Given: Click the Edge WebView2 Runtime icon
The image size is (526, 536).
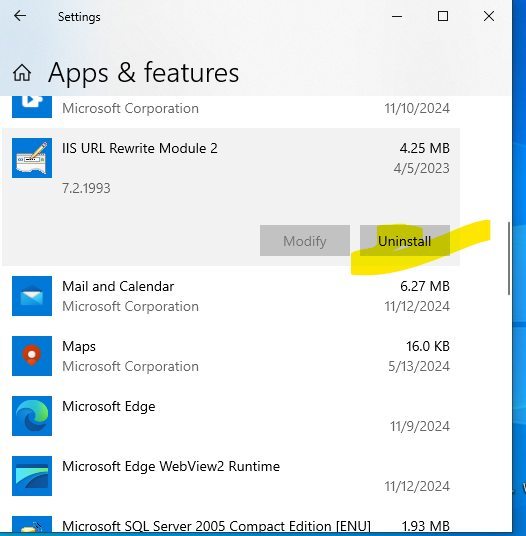Looking at the screenshot, I should tap(32, 476).
